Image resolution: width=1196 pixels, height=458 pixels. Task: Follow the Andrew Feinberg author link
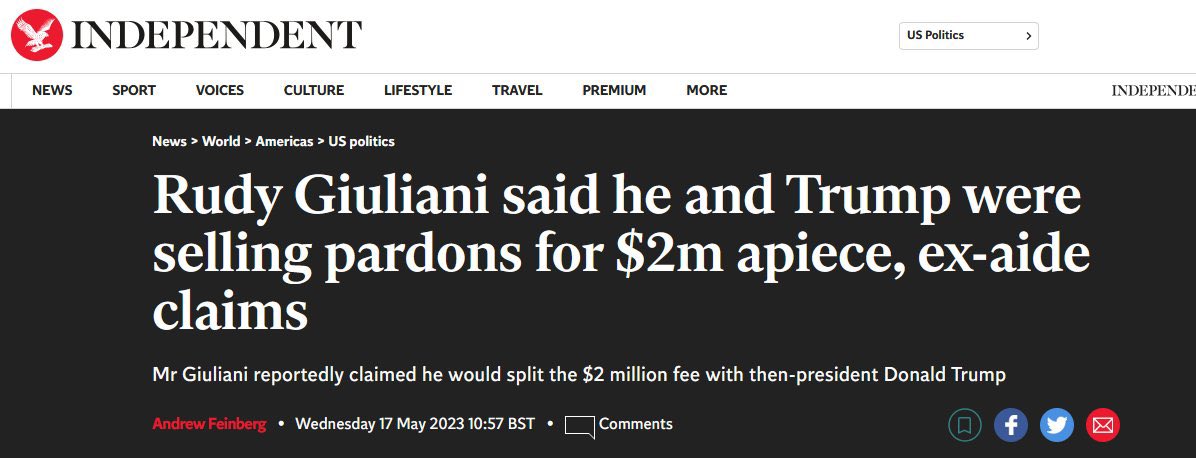coord(209,424)
